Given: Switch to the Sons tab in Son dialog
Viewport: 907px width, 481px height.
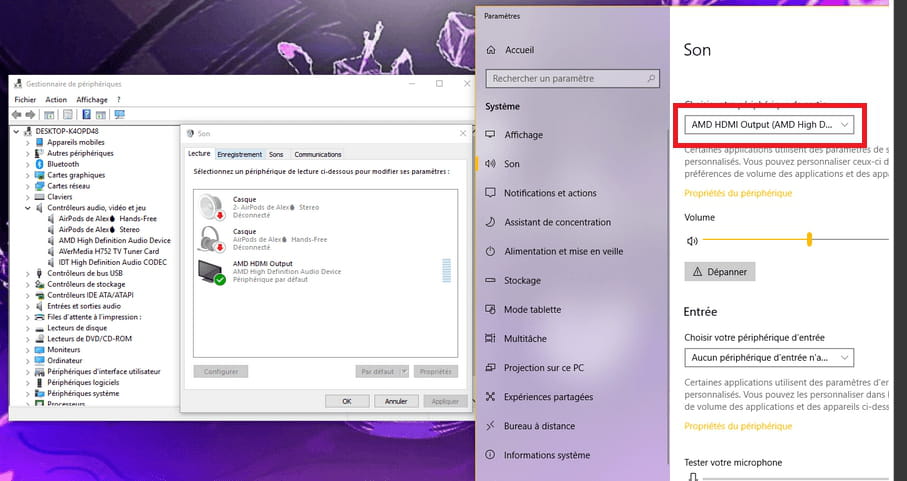Looking at the screenshot, I should pyautogui.click(x=276, y=154).
